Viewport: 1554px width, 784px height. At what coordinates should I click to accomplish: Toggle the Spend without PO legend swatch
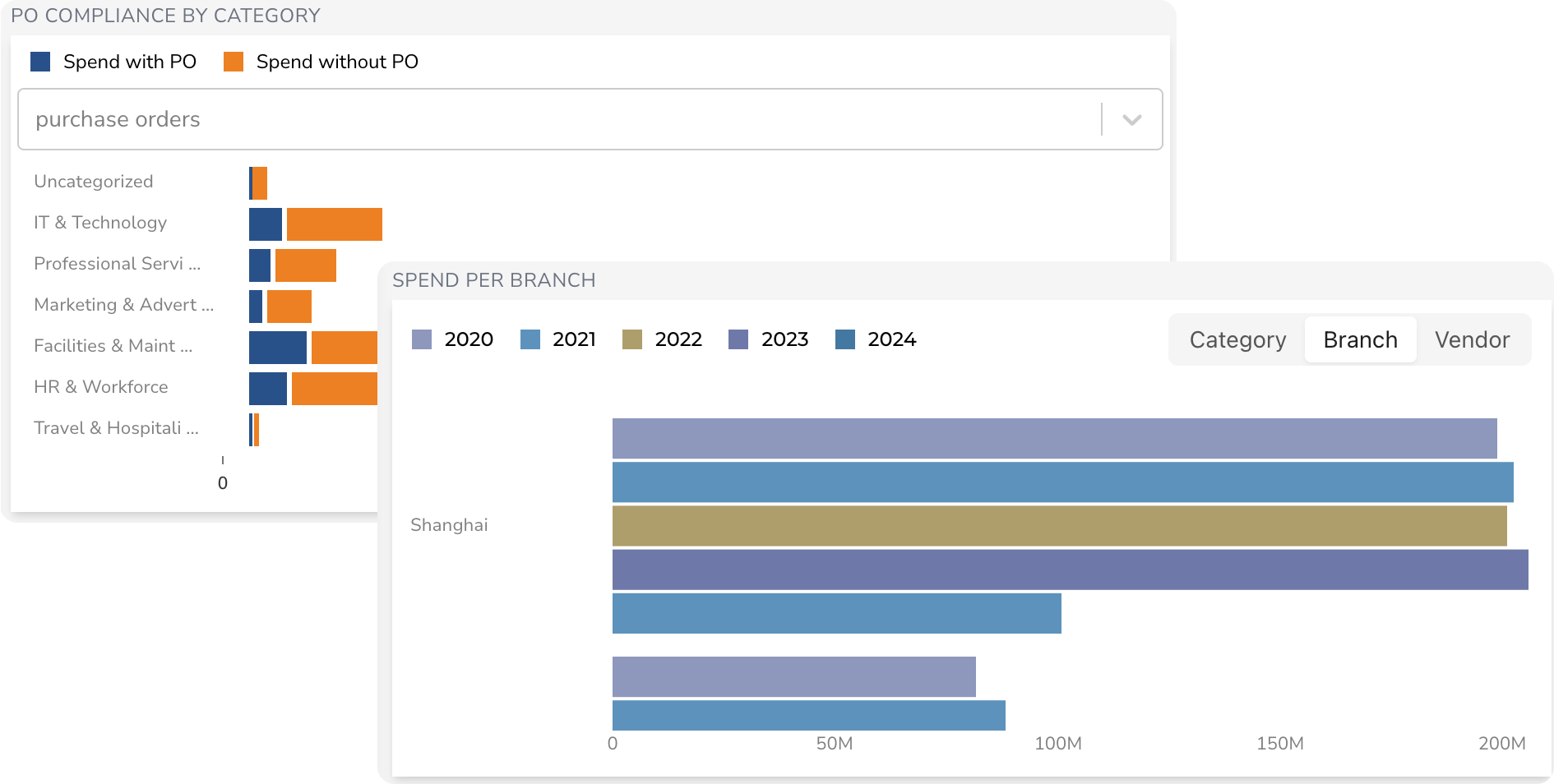(x=234, y=62)
